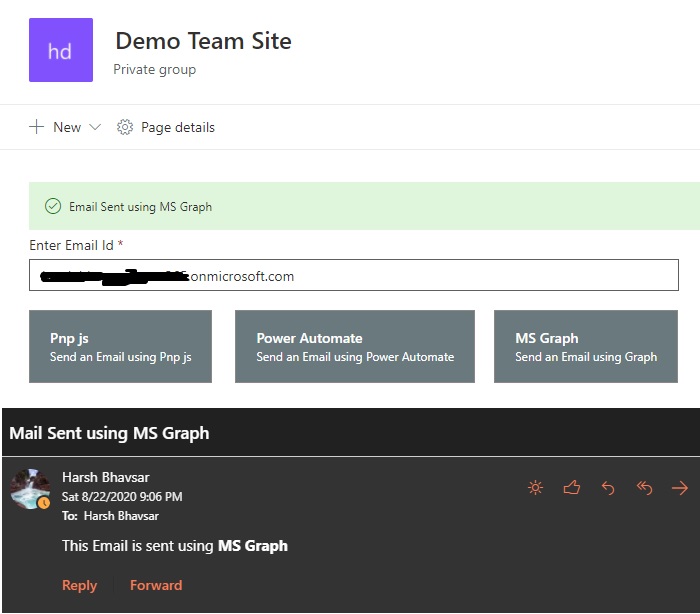This screenshot has height=614, width=700.
Task: Like the email with thumbs-up icon
Action: [x=571, y=488]
